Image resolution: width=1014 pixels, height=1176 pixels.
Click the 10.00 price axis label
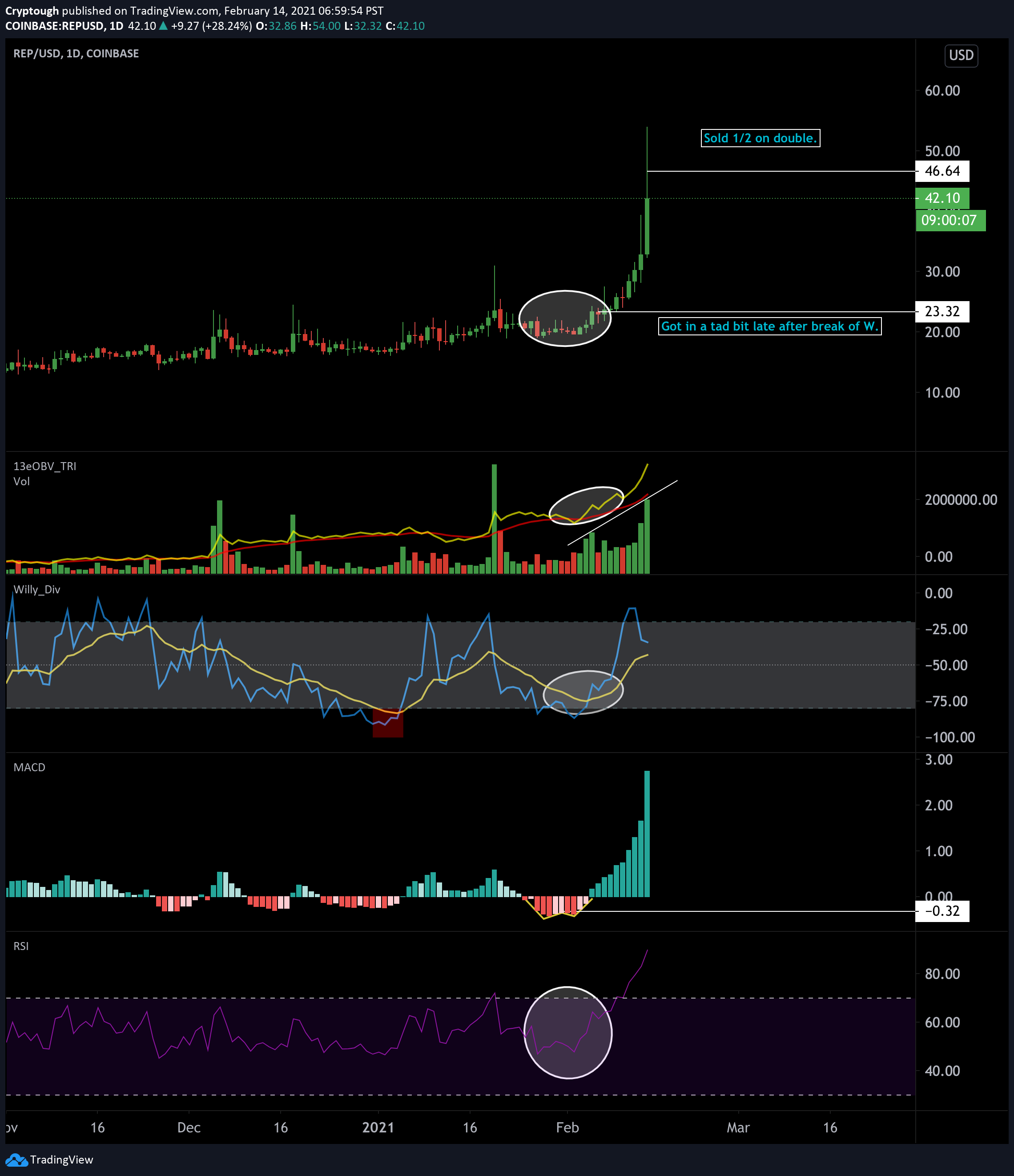(942, 392)
